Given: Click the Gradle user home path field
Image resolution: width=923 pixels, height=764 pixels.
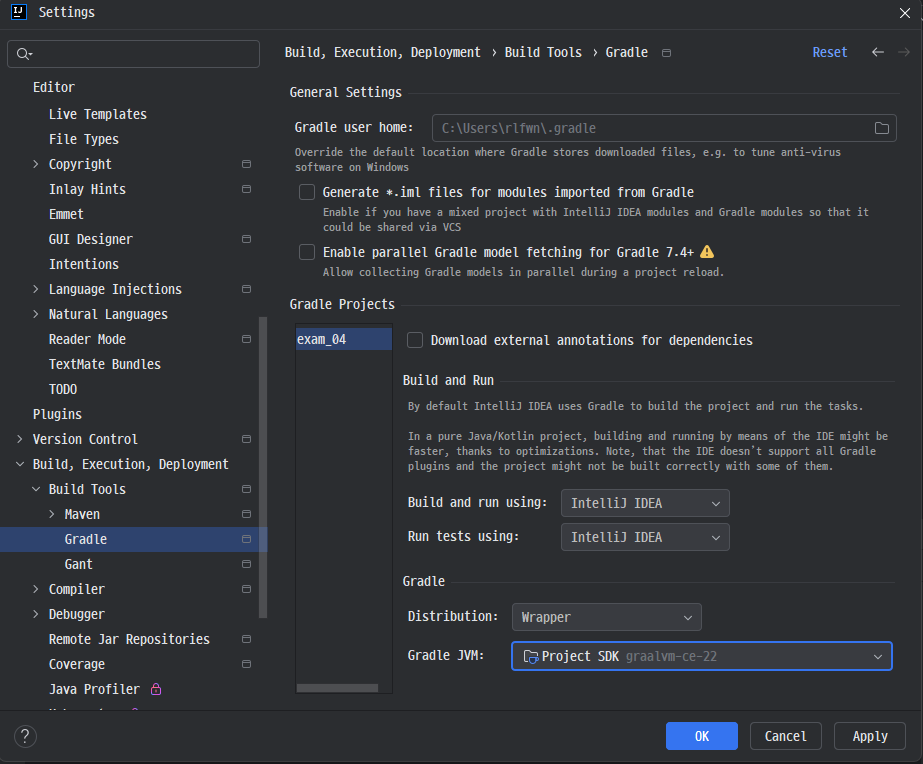Looking at the screenshot, I should pyautogui.click(x=664, y=128).
